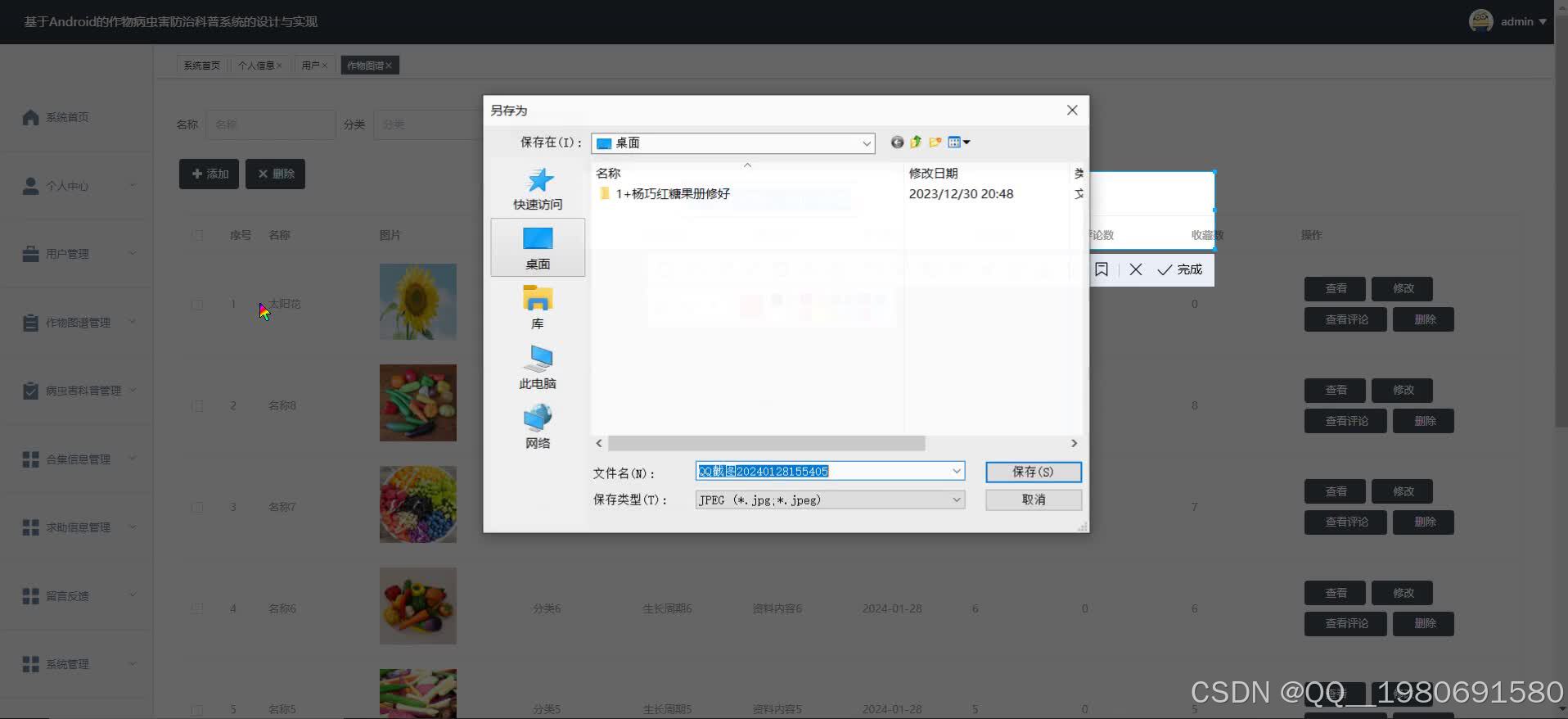Click the 取消 button in dialog
The width and height of the screenshot is (1568, 719).
coord(1034,500)
